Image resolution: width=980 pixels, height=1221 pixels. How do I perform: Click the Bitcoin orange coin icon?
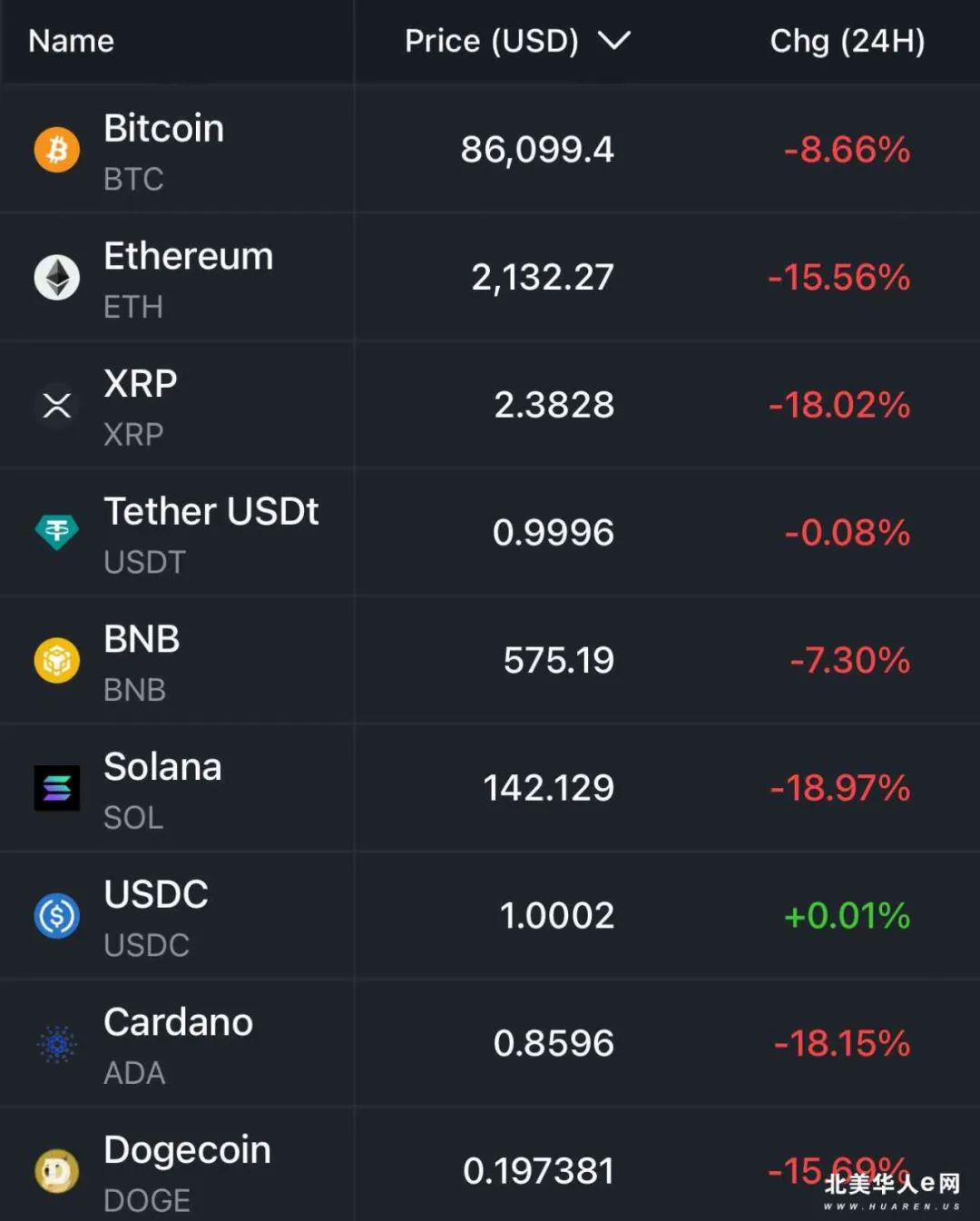(x=57, y=149)
